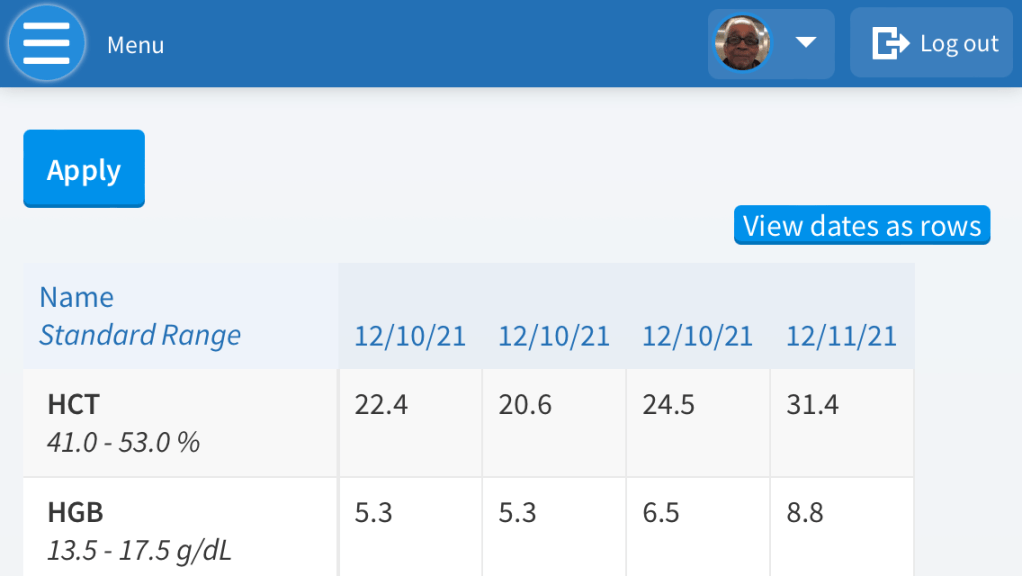Expand the user account dropdown arrow
Image resolution: width=1022 pixels, height=576 pixels.
[806, 43]
